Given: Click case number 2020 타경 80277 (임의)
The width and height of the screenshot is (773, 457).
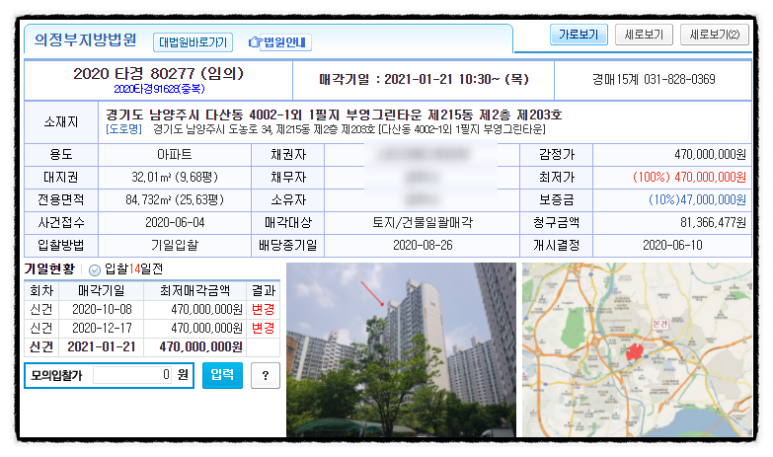Looking at the screenshot, I should pyautogui.click(x=158, y=73).
